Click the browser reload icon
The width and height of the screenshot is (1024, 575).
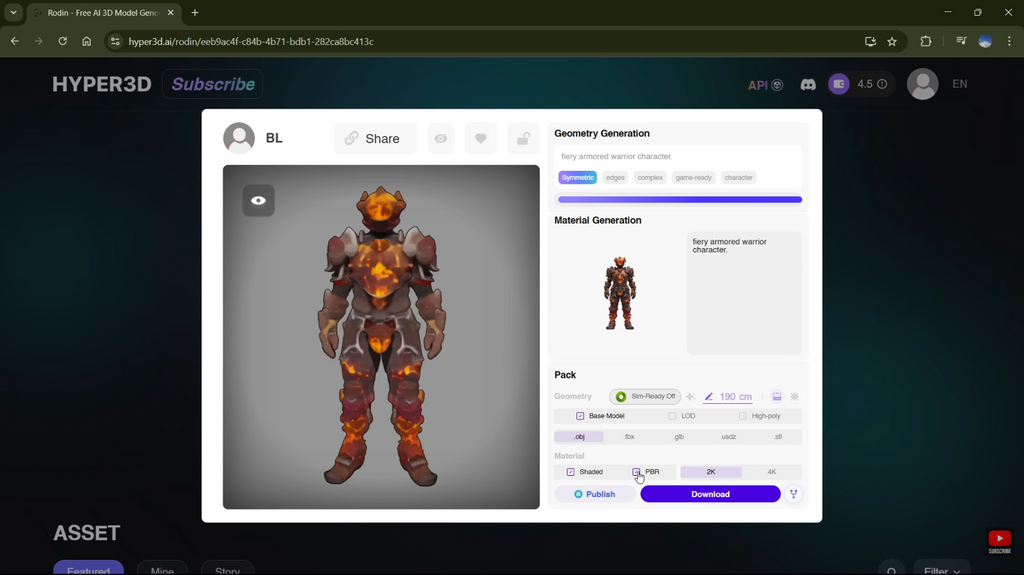pyautogui.click(x=62, y=41)
